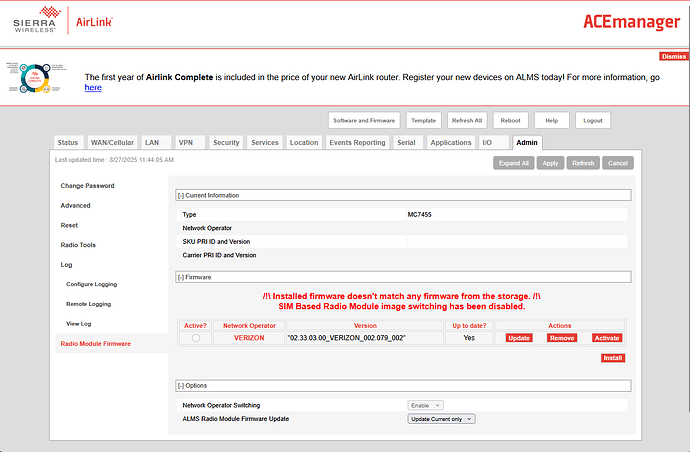The height and width of the screenshot is (452, 690).
Task: Open the Help page
Action: point(551,120)
